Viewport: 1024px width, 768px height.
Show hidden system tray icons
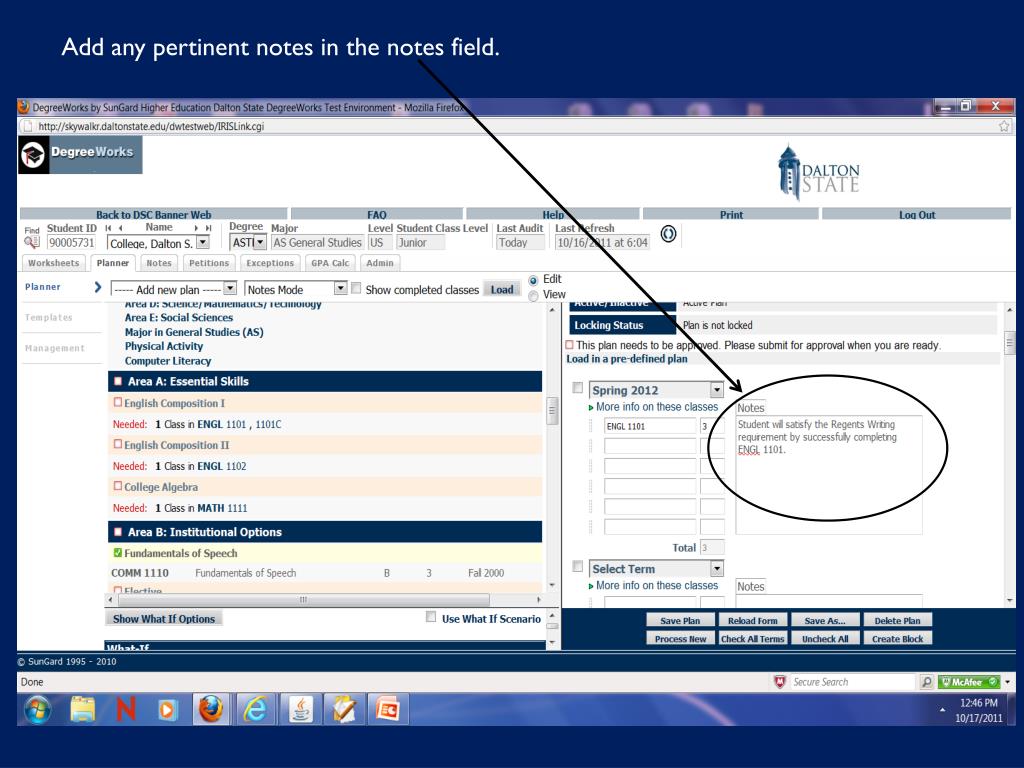tap(942, 710)
